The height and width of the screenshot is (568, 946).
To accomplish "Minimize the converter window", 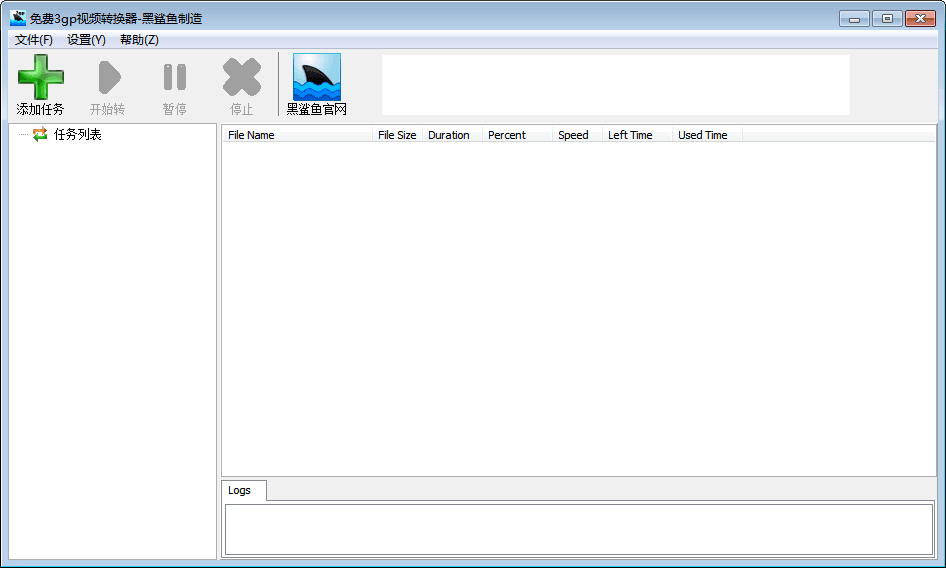I will click(854, 19).
